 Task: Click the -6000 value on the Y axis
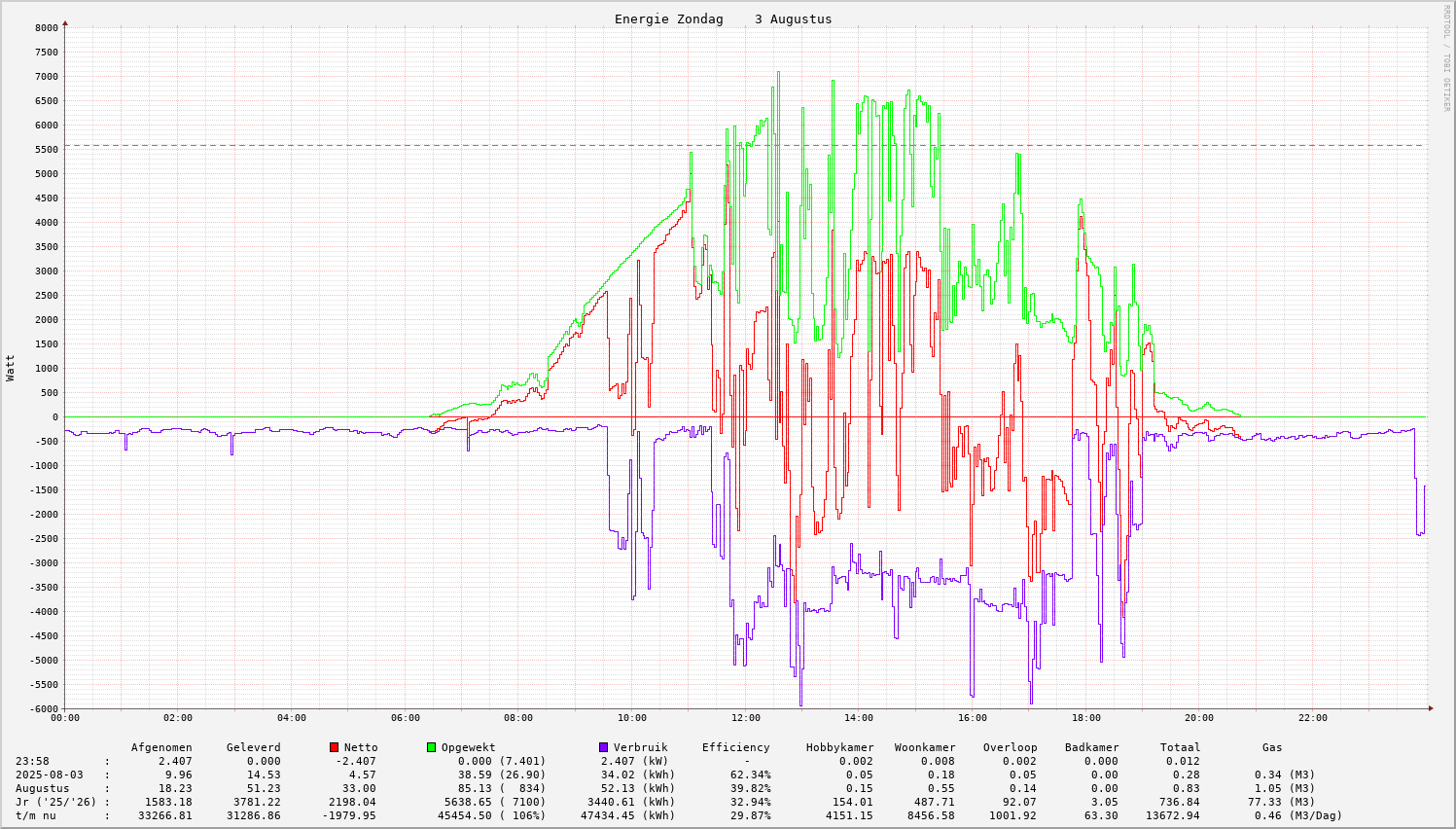point(43,709)
